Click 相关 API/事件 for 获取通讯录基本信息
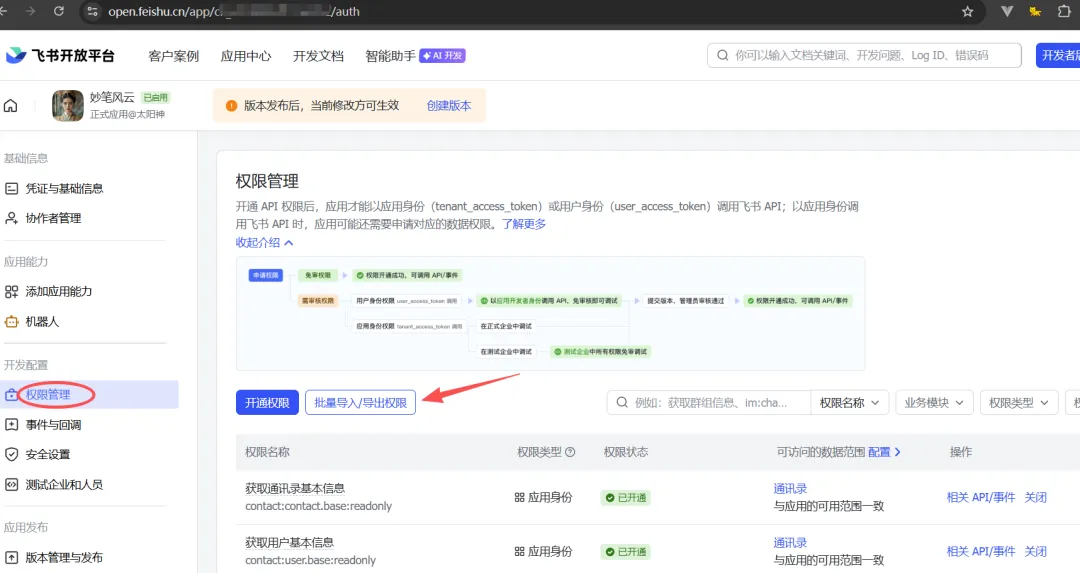Screen dimensions: 1080x573 coord(981,497)
